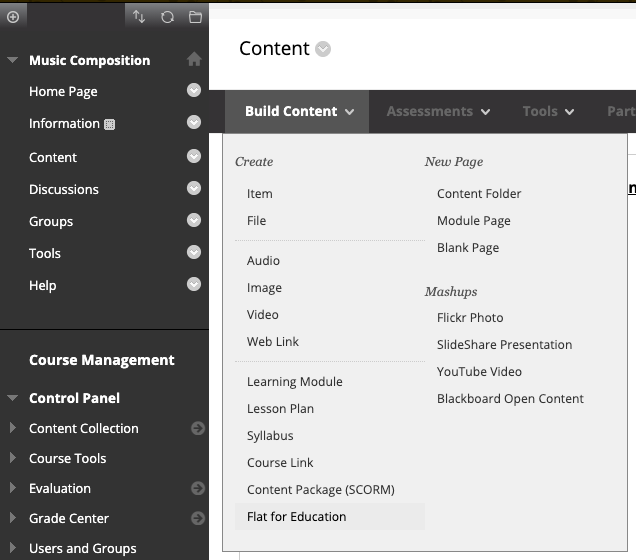Open options chevron next to Content title

323,49
